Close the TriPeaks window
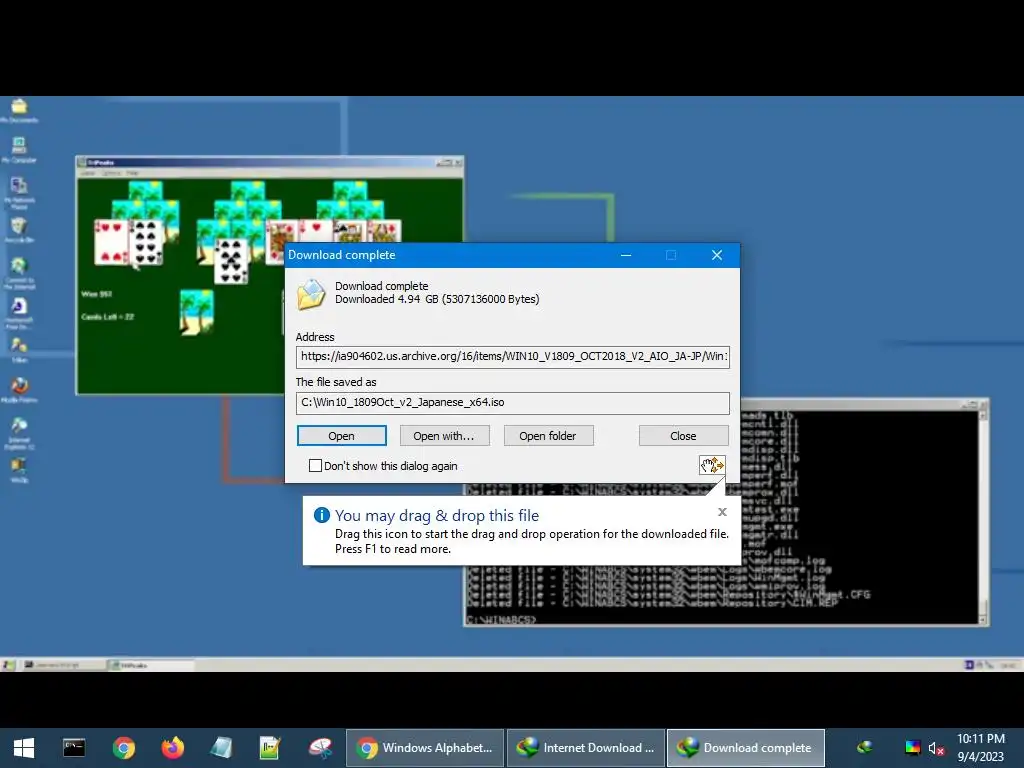Image resolution: width=1024 pixels, height=768 pixels. click(458, 162)
